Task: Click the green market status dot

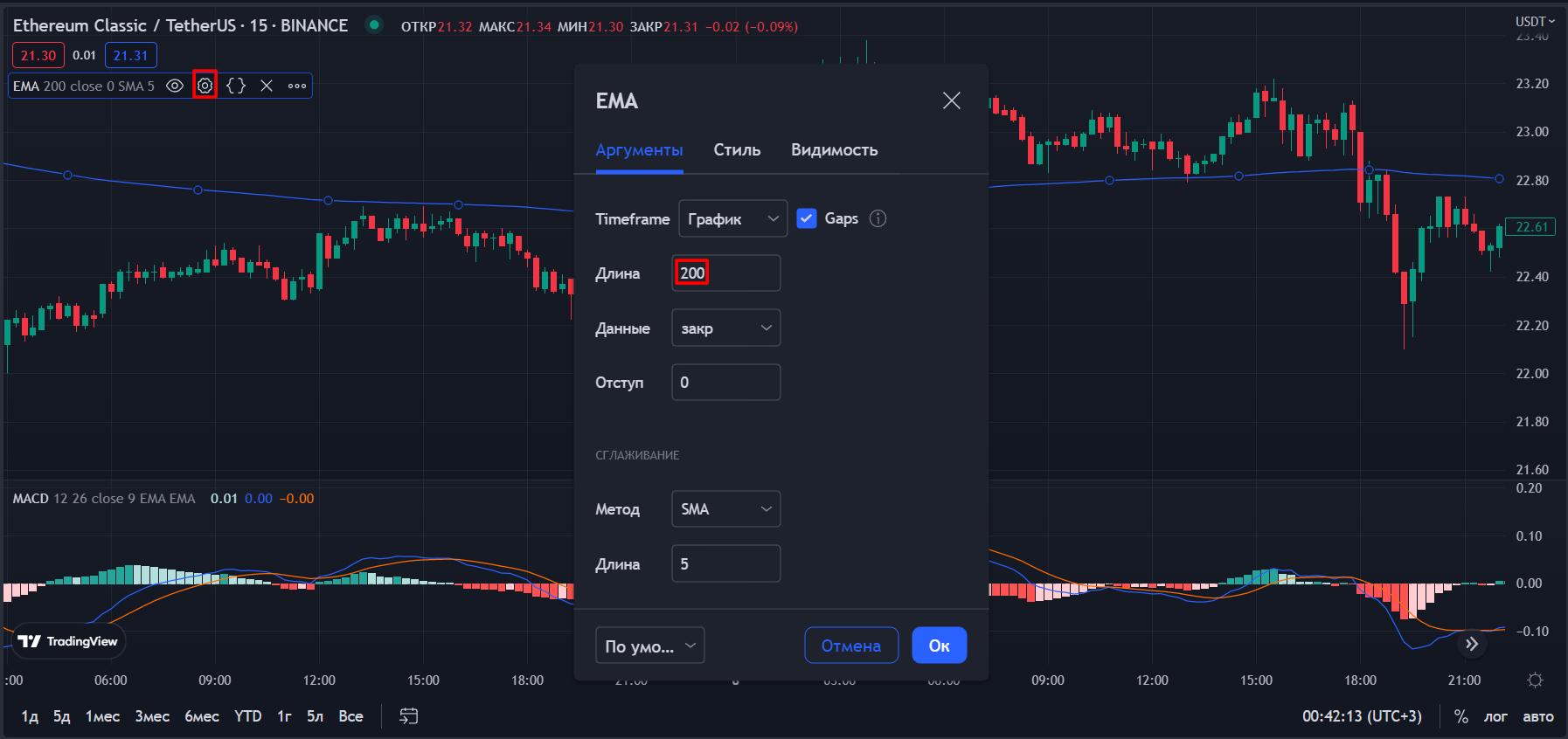Action: point(374,24)
